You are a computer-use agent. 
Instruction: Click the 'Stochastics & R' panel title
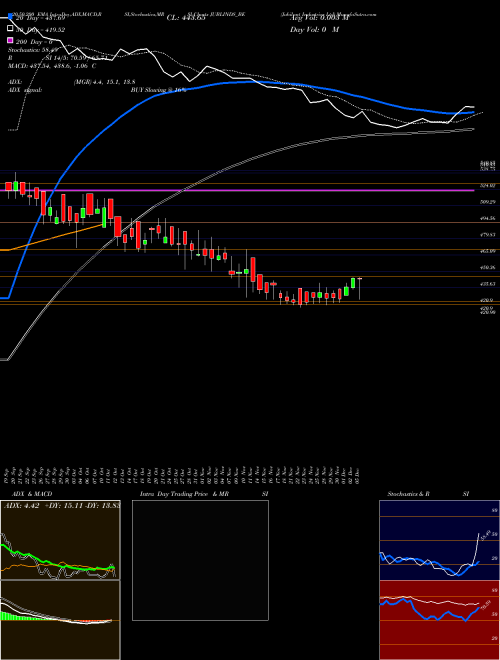pyautogui.click(x=408, y=494)
